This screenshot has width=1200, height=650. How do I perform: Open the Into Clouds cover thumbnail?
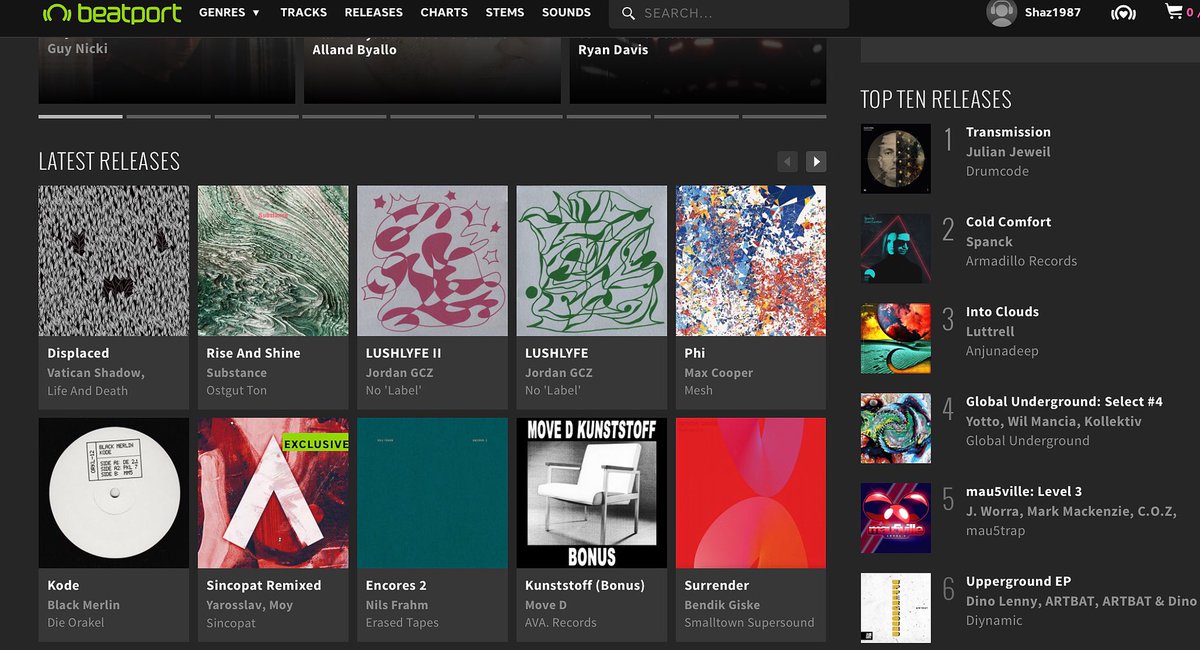pyautogui.click(x=895, y=338)
